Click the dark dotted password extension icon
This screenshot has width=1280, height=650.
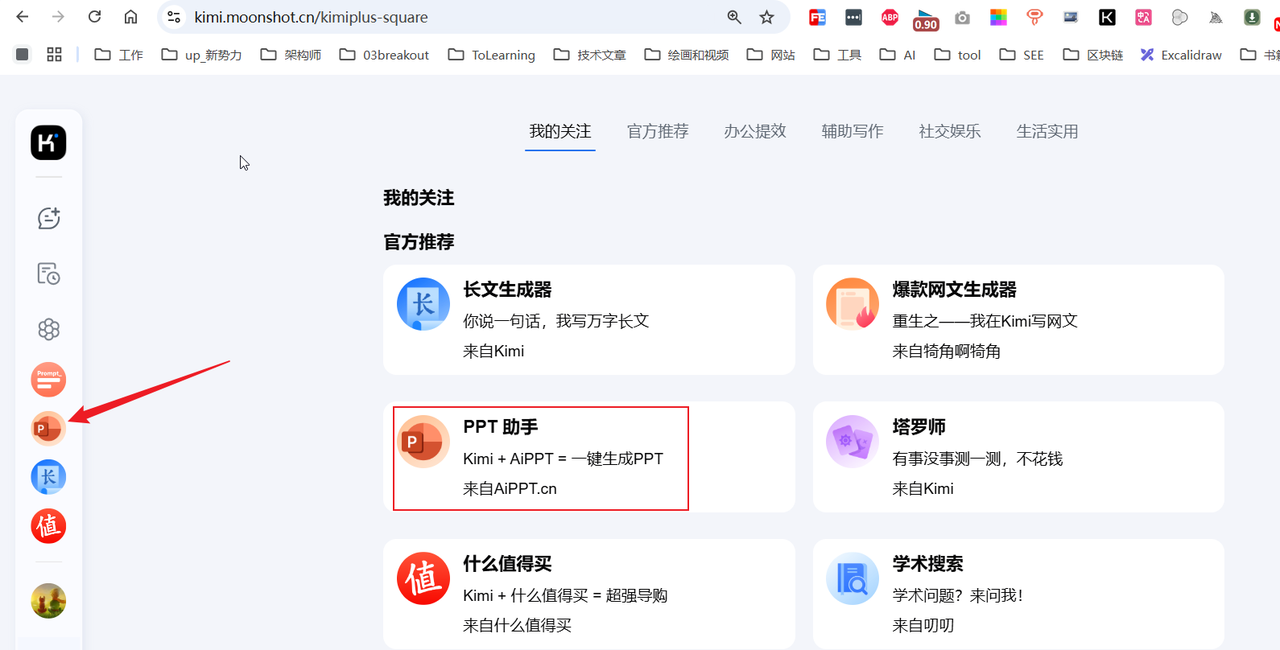[x=853, y=17]
